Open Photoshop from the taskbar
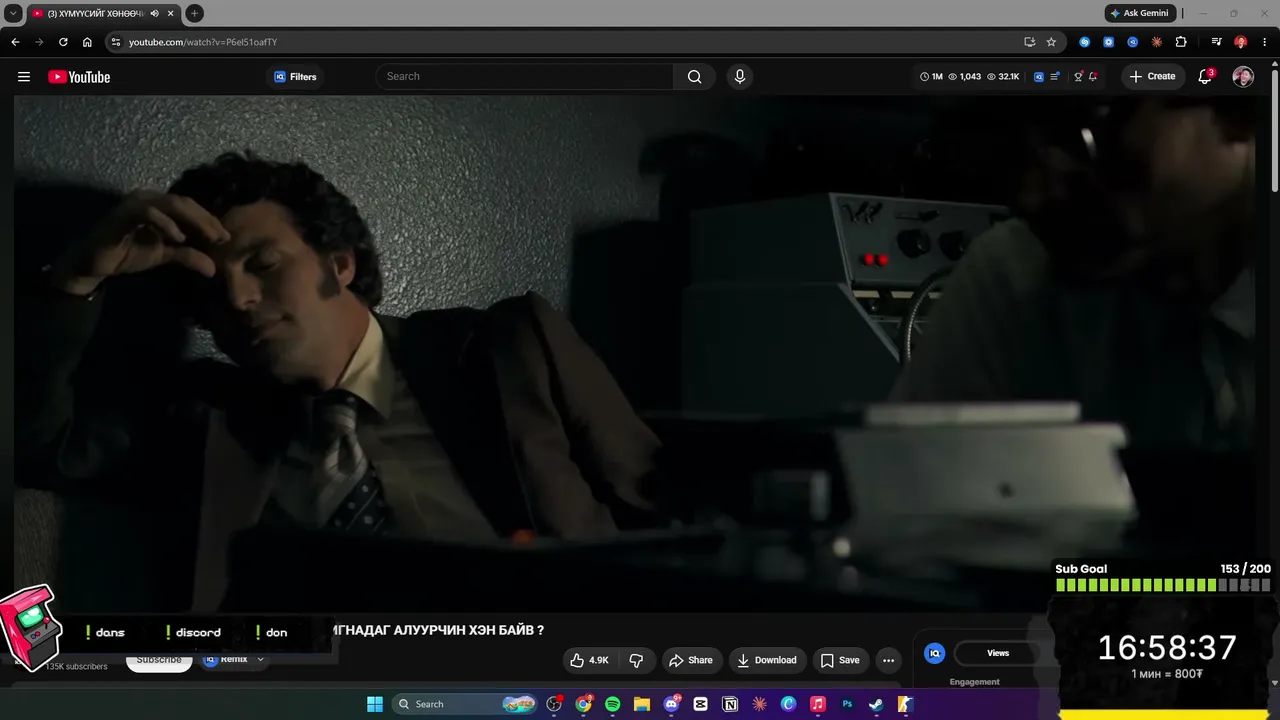The image size is (1280, 720). (847, 704)
